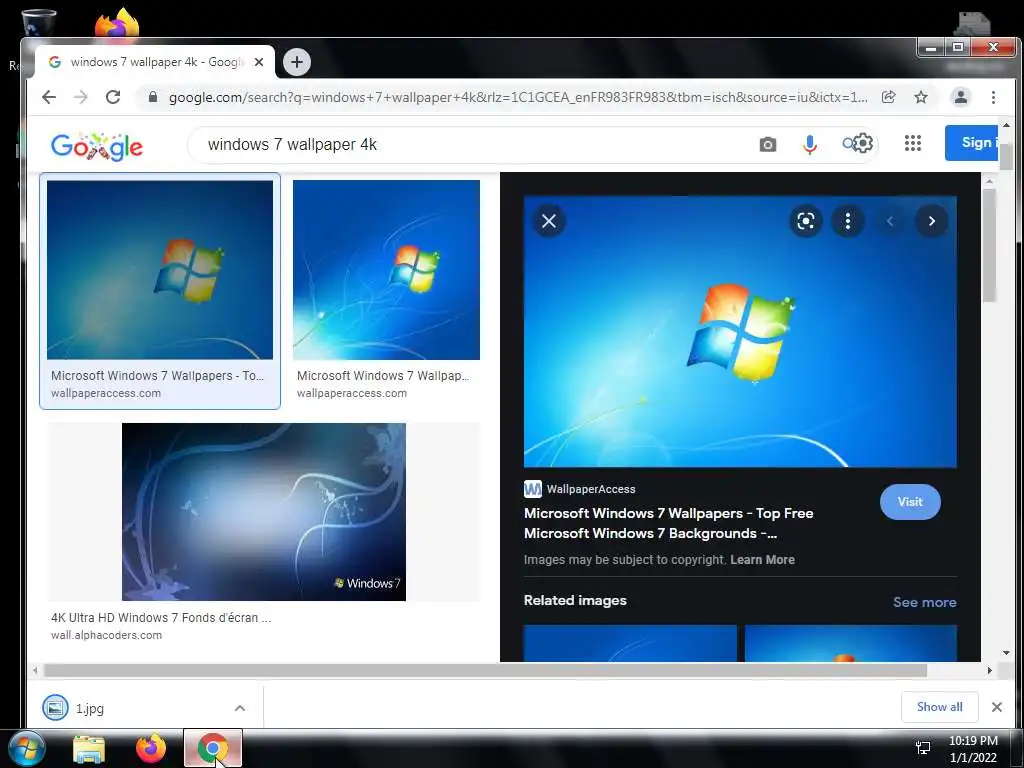Bookmark this page with the star
The image size is (1024, 768).
click(x=921, y=97)
